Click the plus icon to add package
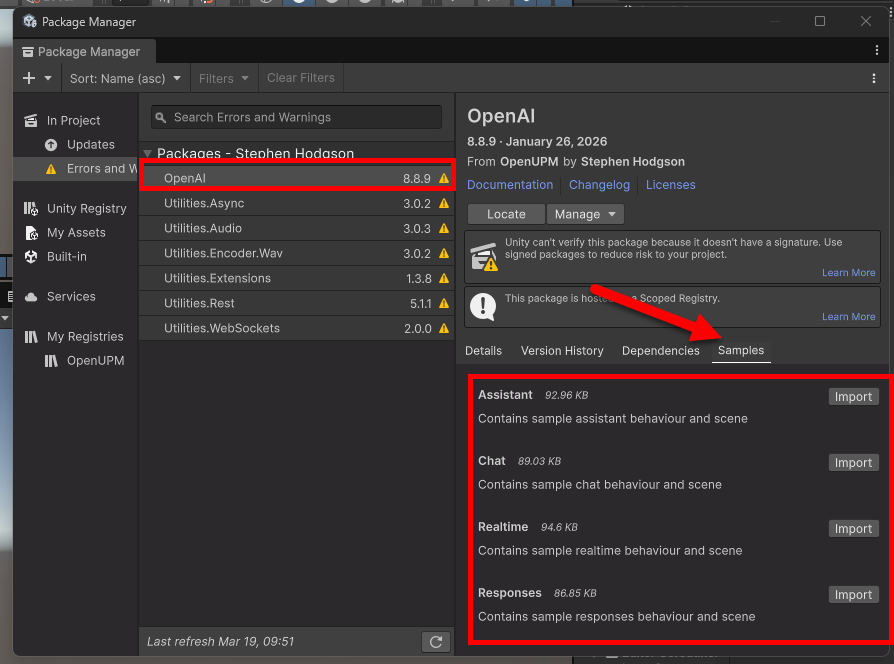The image size is (894, 664). point(29,78)
